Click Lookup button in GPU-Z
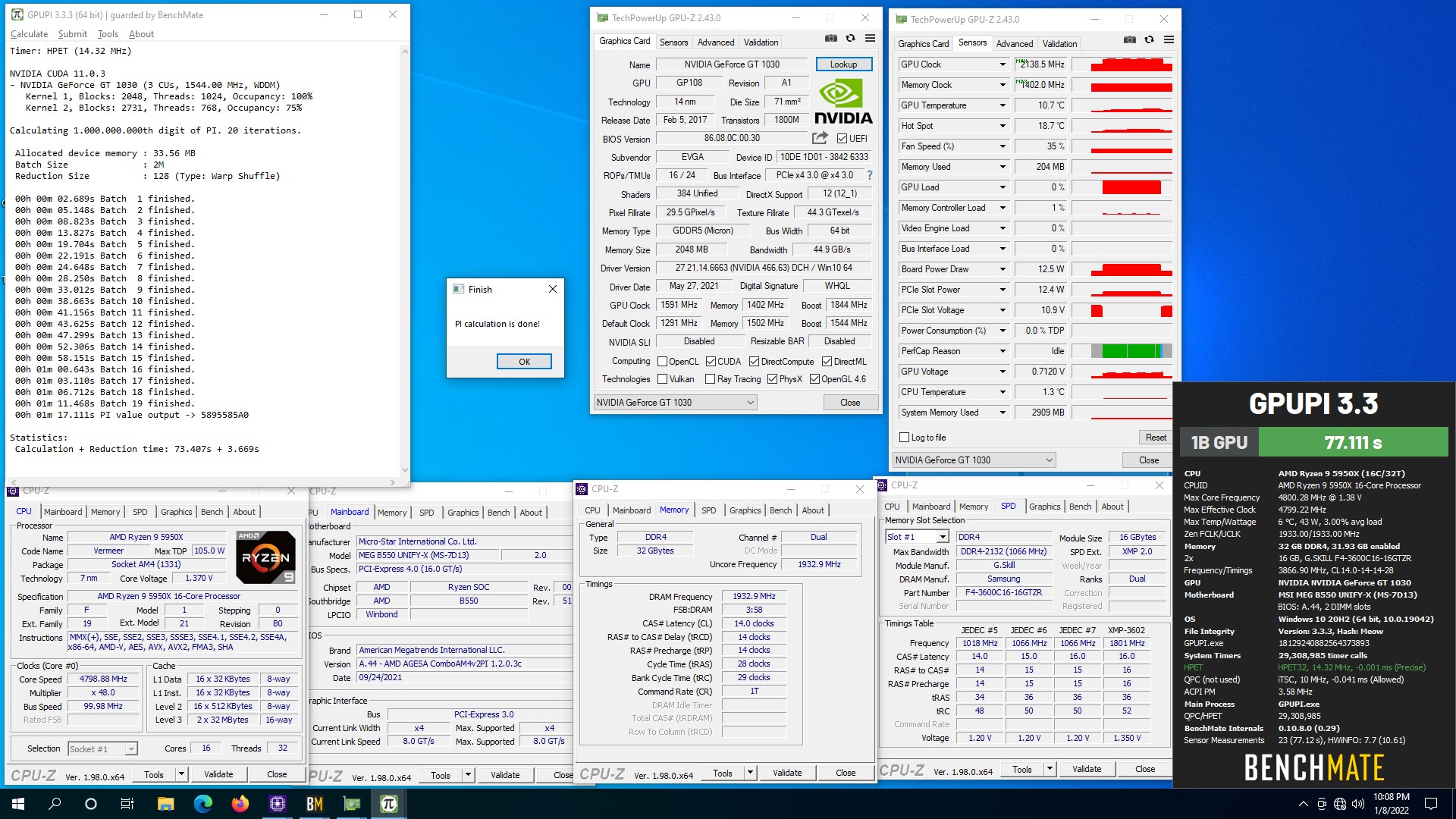 [844, 64]
